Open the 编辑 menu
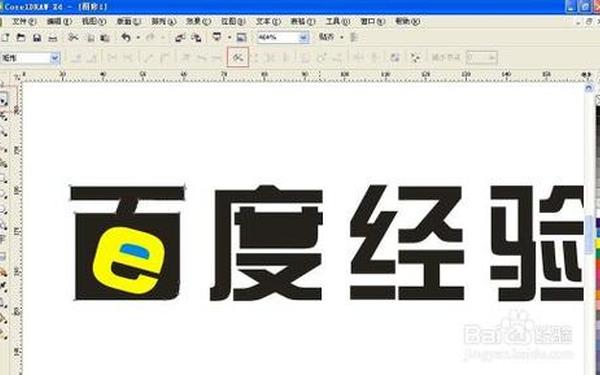600x375 pixels. click(x=59, y=21)
